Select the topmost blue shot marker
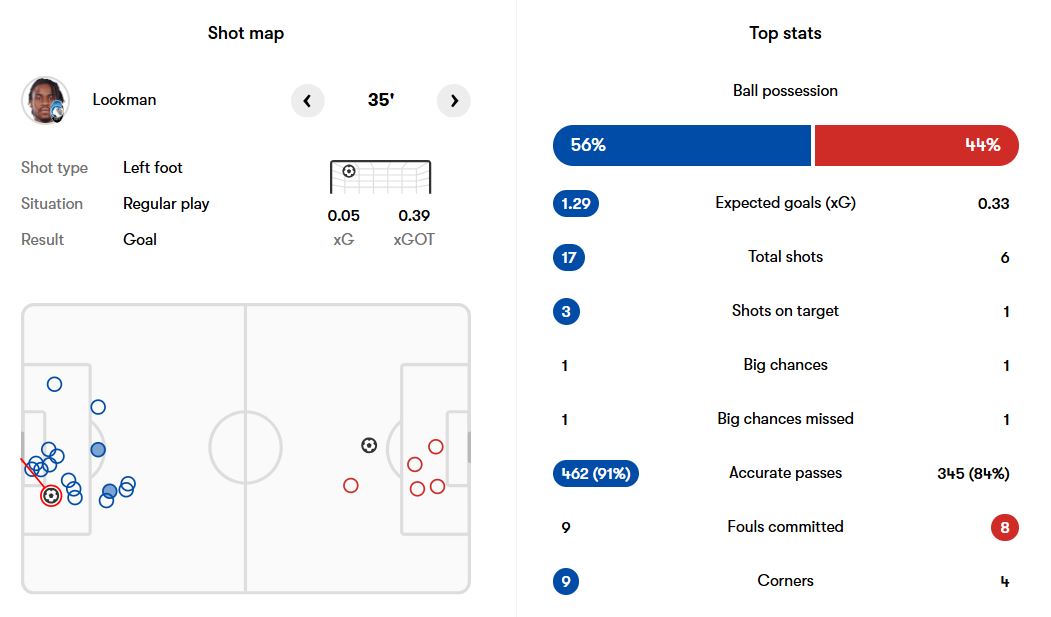The height and width of the screenshot is (617, 1051). 54,384
